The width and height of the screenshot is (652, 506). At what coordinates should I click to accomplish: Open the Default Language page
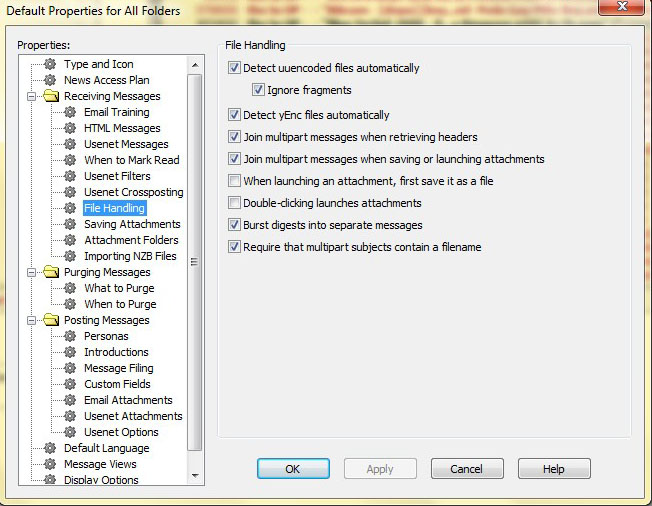coord(106,448)
